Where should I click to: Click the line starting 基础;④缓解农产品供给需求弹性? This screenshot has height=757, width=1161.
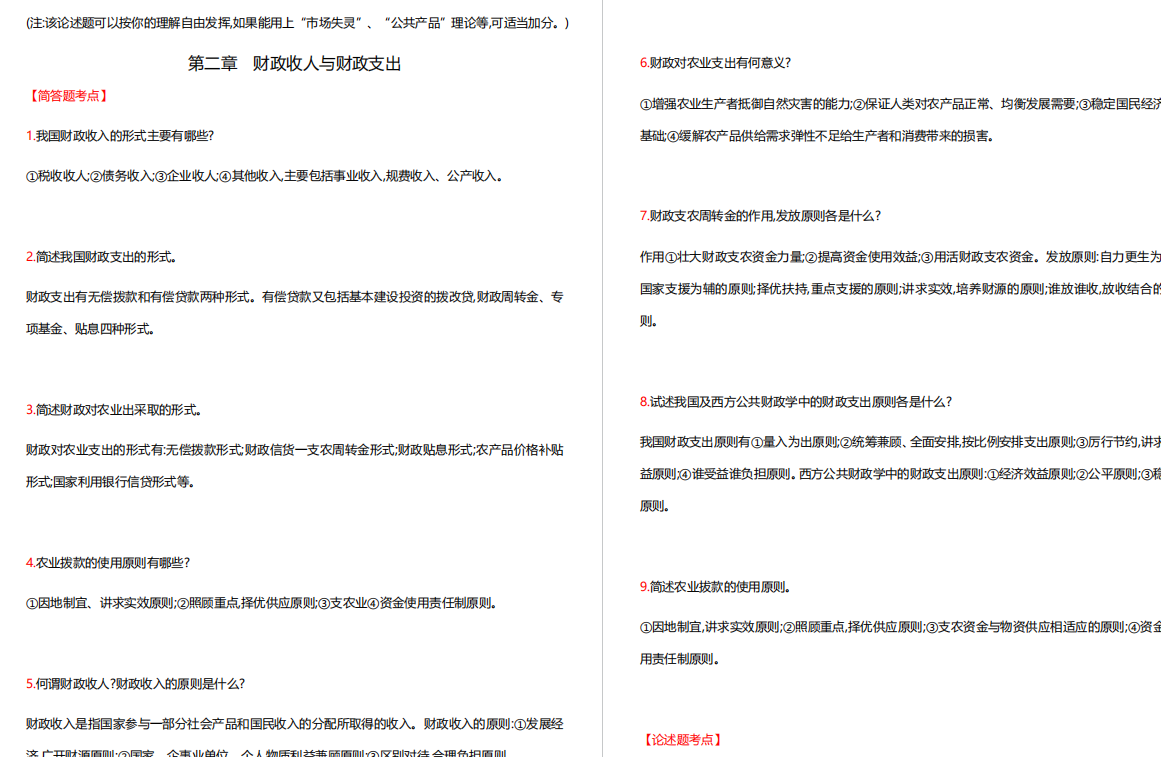pyautogui.click(x=817, y=136)
